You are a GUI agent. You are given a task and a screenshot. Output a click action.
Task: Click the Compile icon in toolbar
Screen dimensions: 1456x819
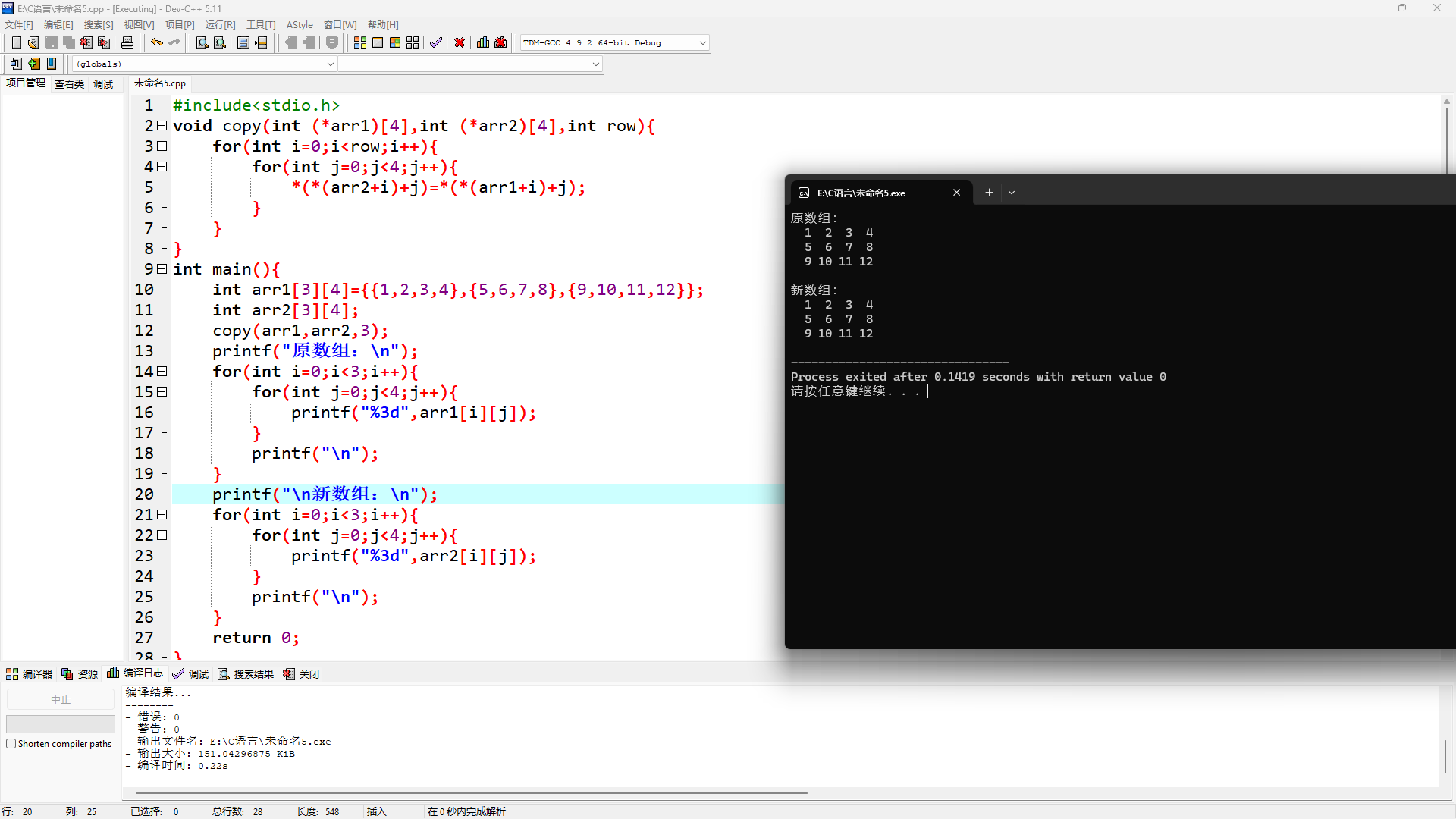pyautogui.click(x=360, y=43)
